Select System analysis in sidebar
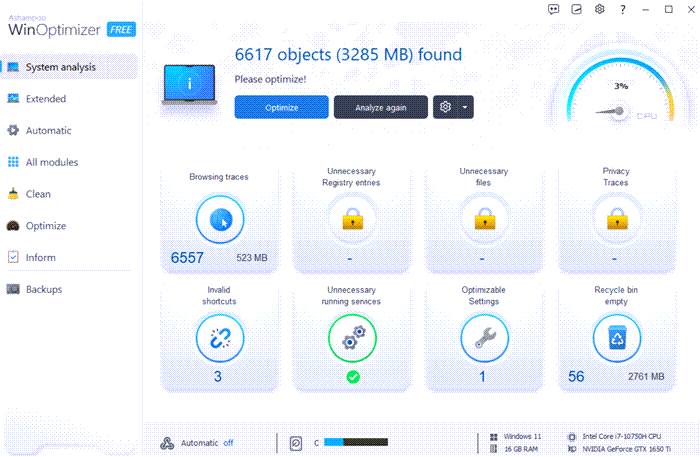The height and width of the screenshot is (457, 700). 69,67
